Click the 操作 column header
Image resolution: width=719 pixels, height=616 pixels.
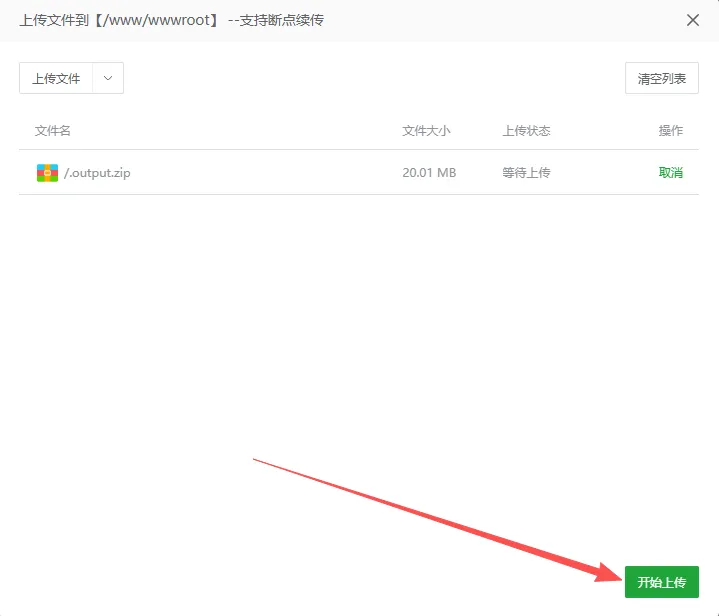670,131
